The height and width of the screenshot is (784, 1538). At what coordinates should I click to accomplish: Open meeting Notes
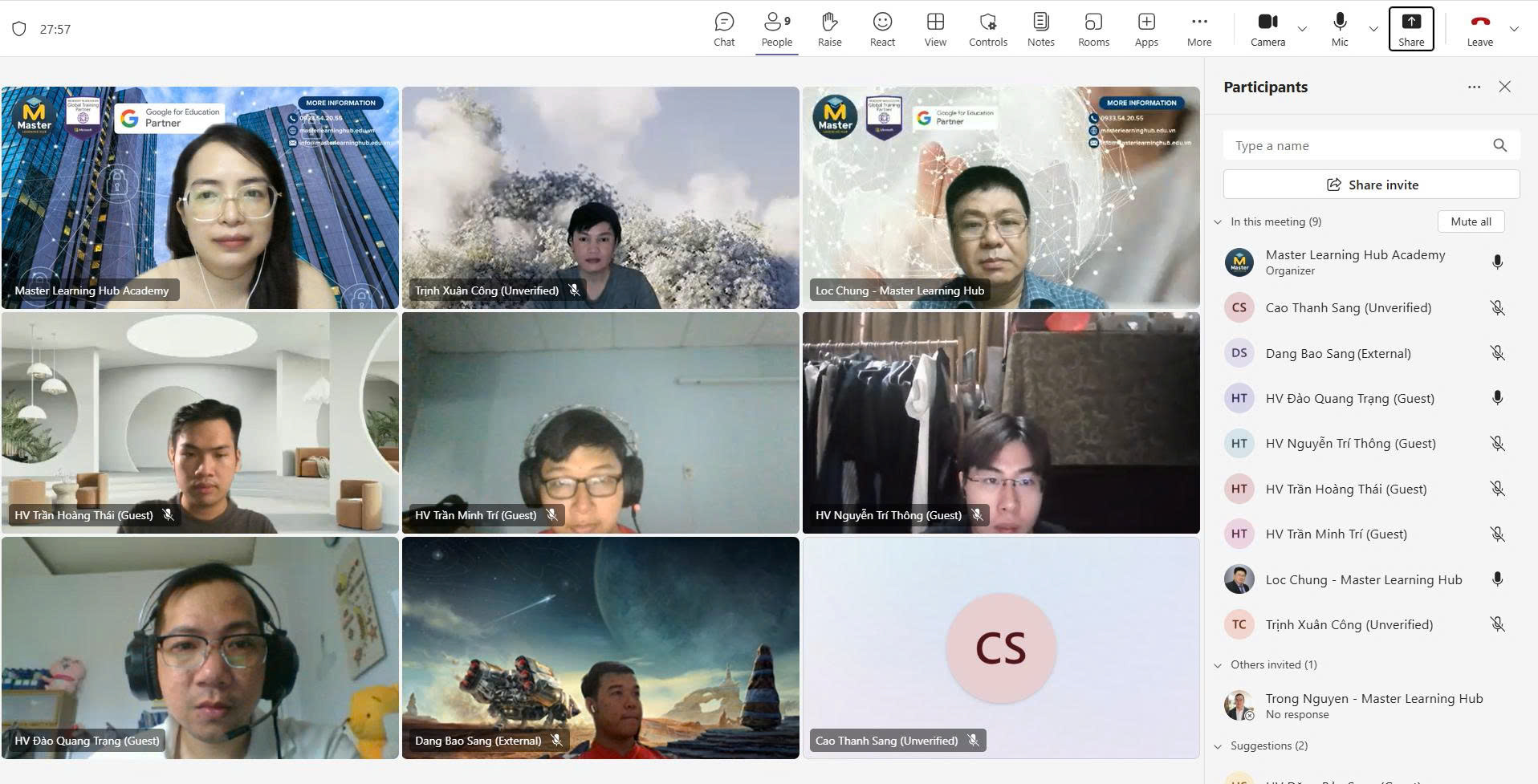point(1040,30)
